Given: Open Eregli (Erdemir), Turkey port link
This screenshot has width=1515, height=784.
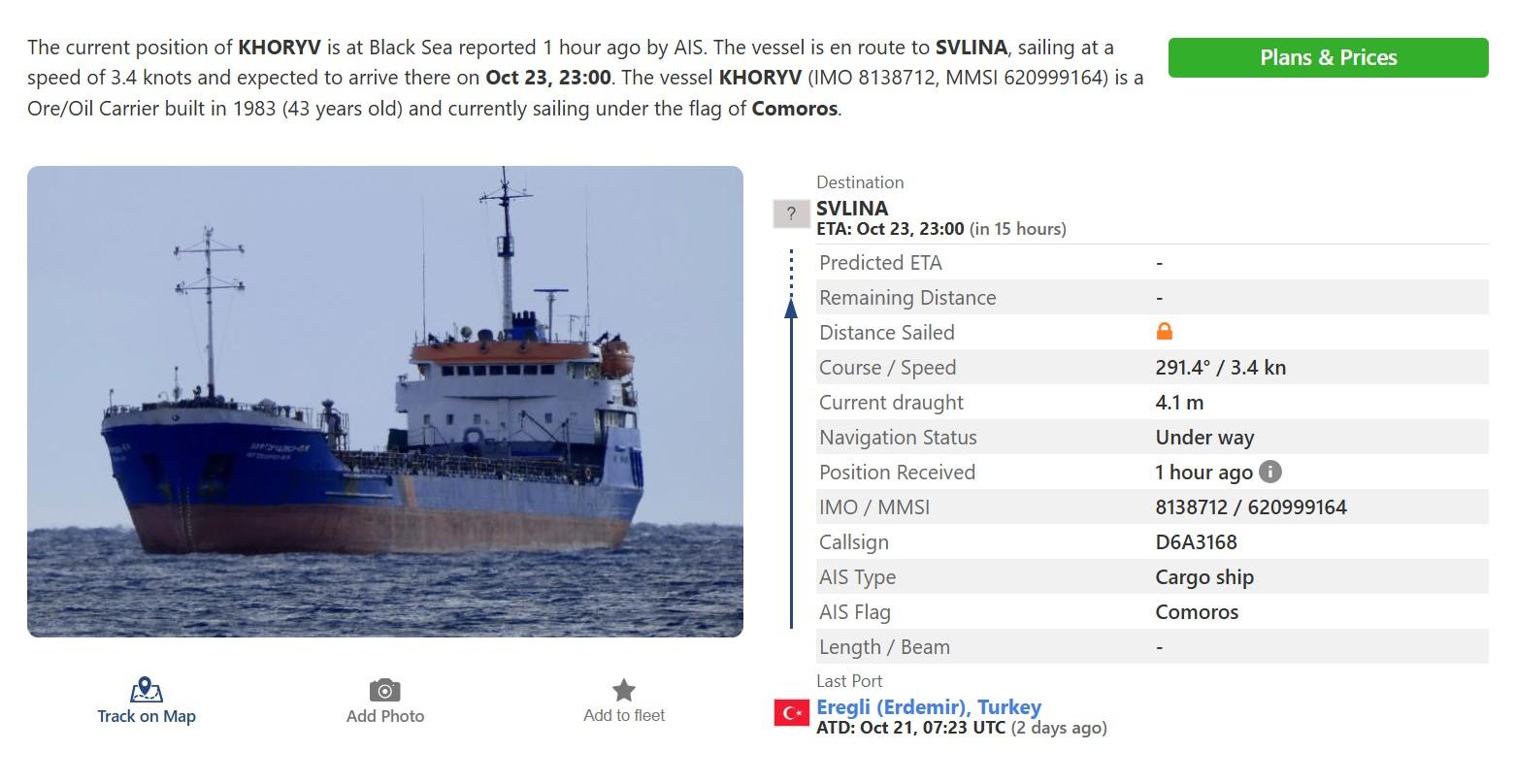Looking at the screenshot, I should pyautogui.click(x=929, y=707).
